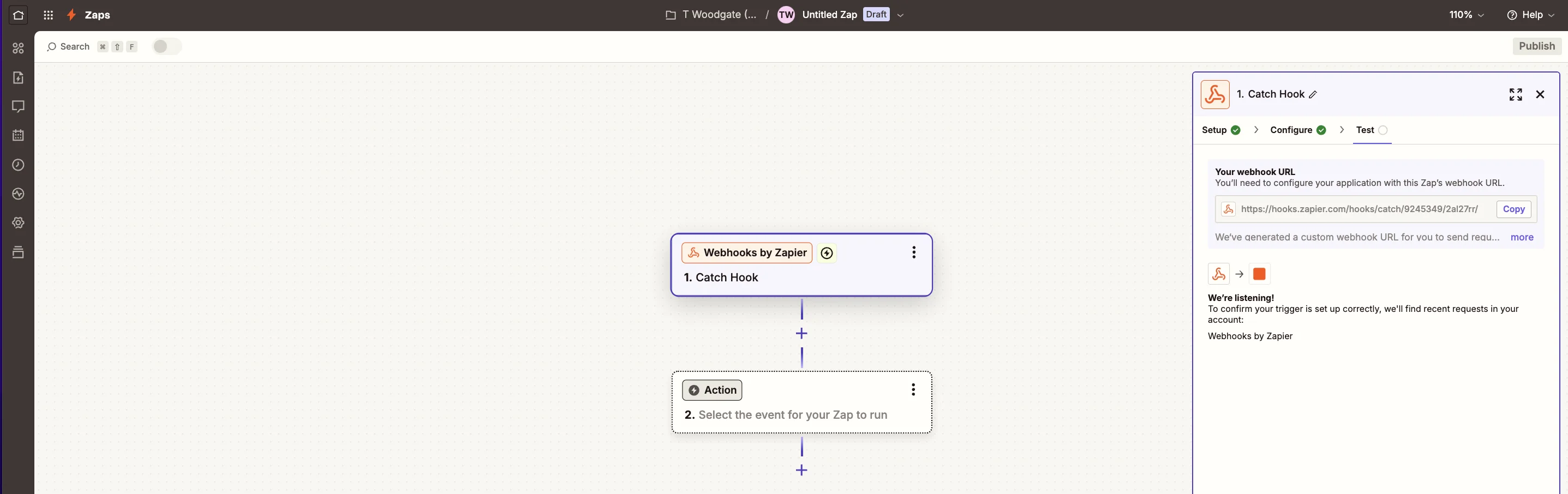Open the file with lightning bolt sidebar icon
This screenshot has height=494, width=1568.
click(18, 77)
